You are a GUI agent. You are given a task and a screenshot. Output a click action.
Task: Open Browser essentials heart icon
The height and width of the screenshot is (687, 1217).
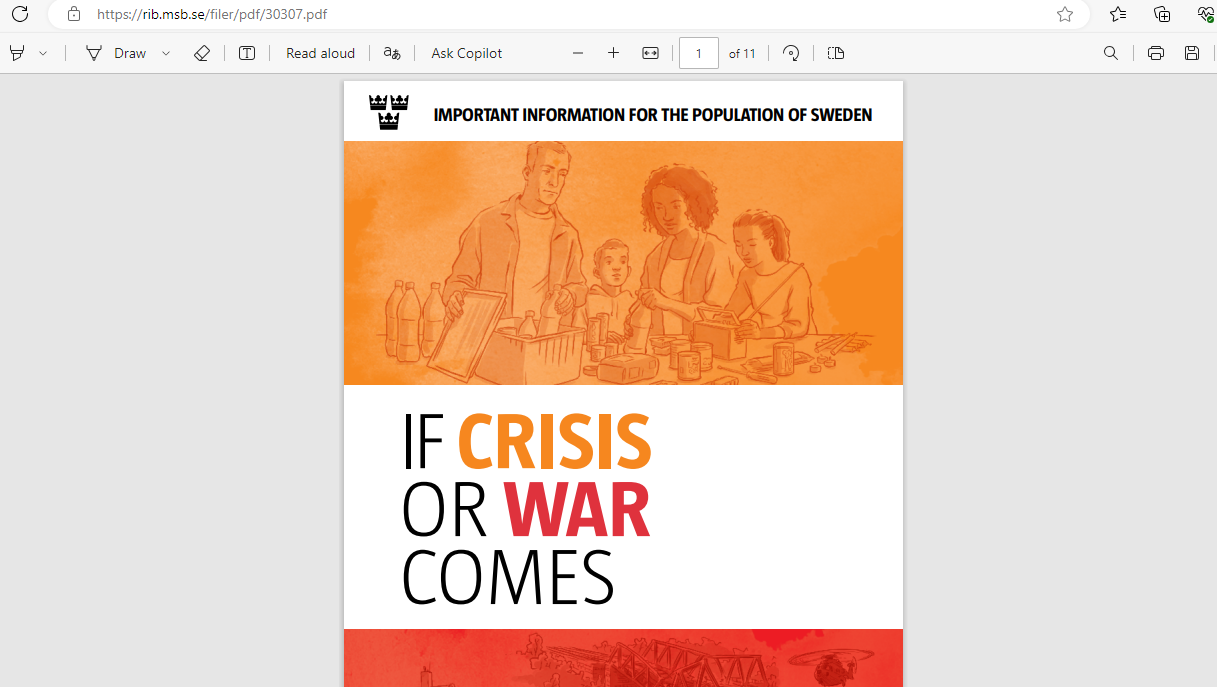coord(1205,14)
